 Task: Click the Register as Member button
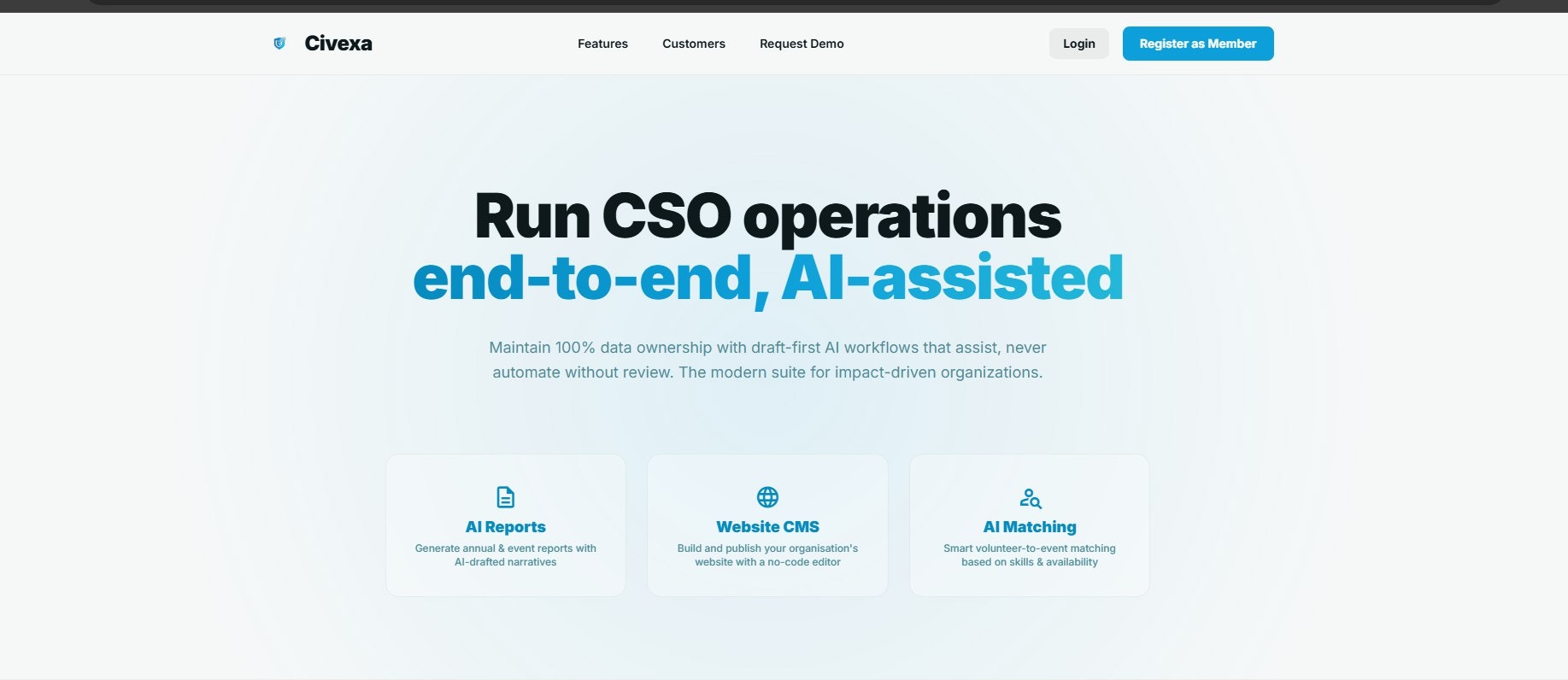(x=1198, y=44)
